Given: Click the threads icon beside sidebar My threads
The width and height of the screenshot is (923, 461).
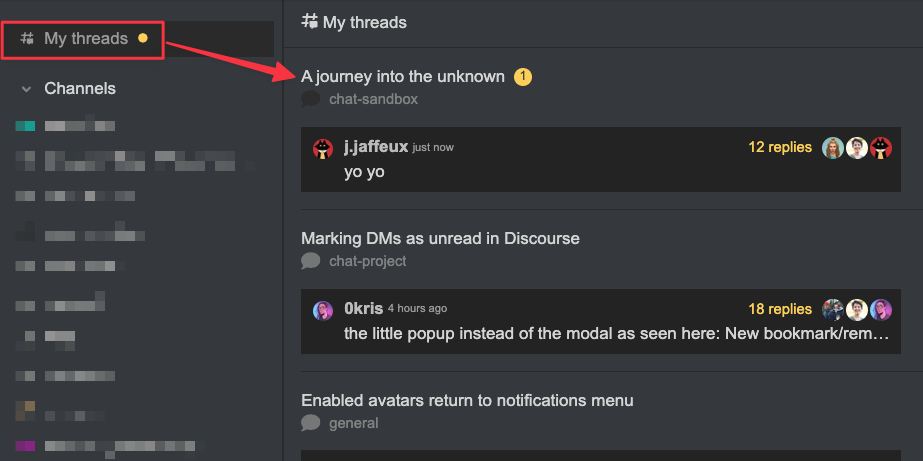Looking at the screenshot, I should pyautogui.click(x=28, y=39).
